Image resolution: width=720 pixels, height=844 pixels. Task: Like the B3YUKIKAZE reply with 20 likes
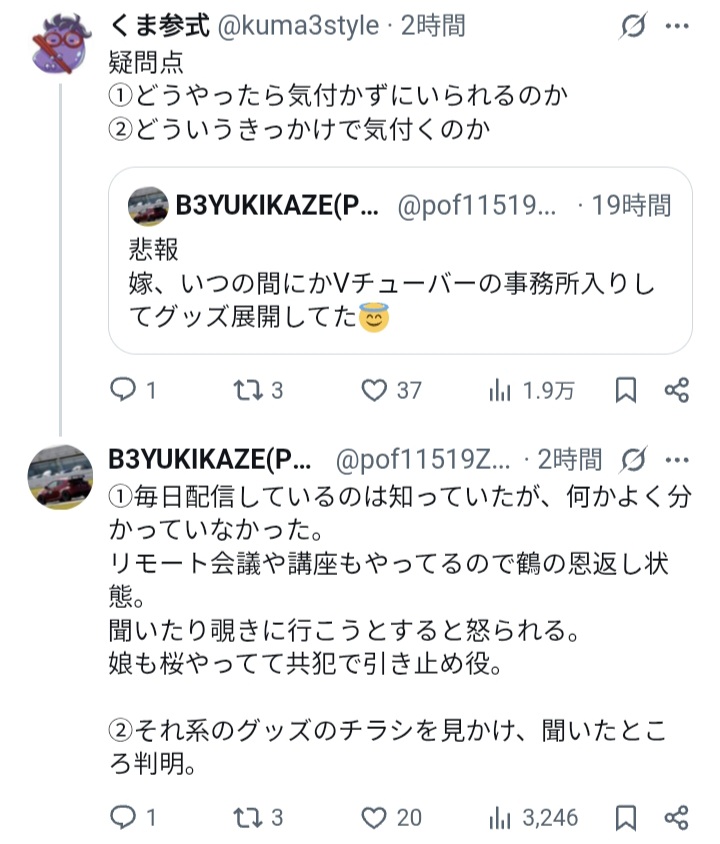375,817
